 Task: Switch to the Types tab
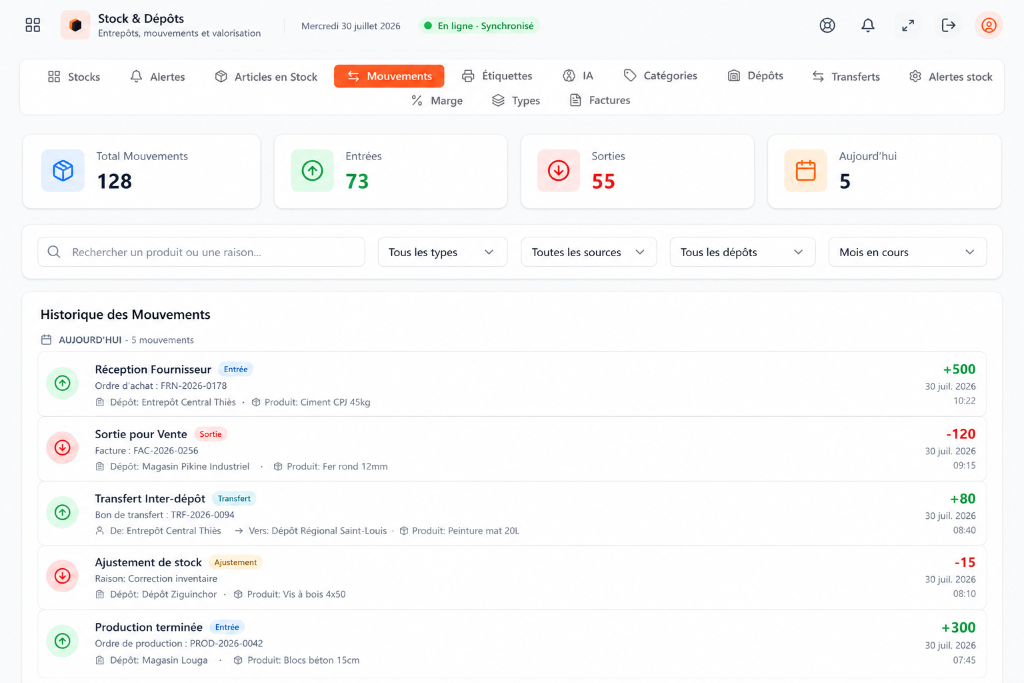click(516, 101)
